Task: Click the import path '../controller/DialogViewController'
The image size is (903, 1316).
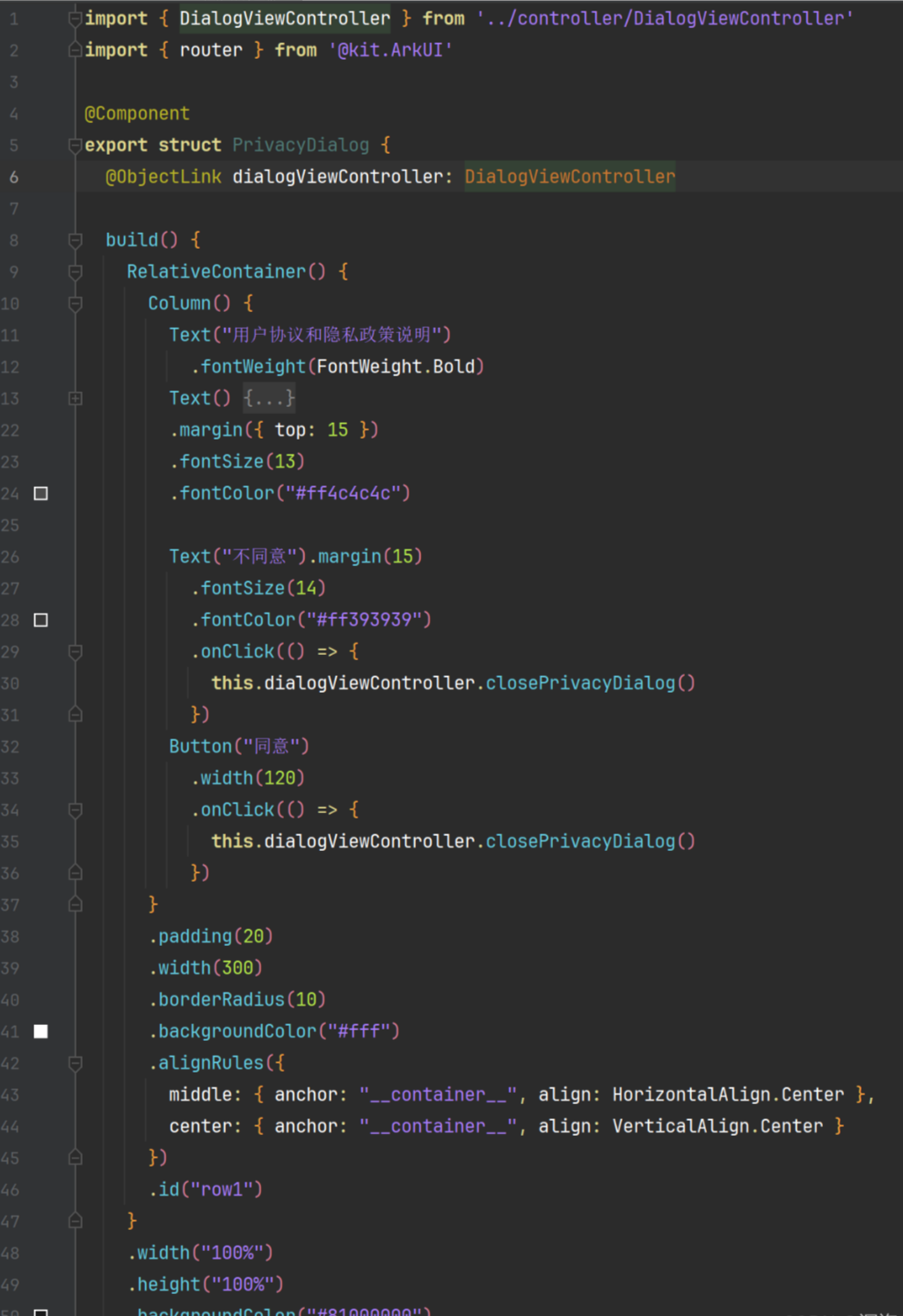Action: (x=665, y=18)
